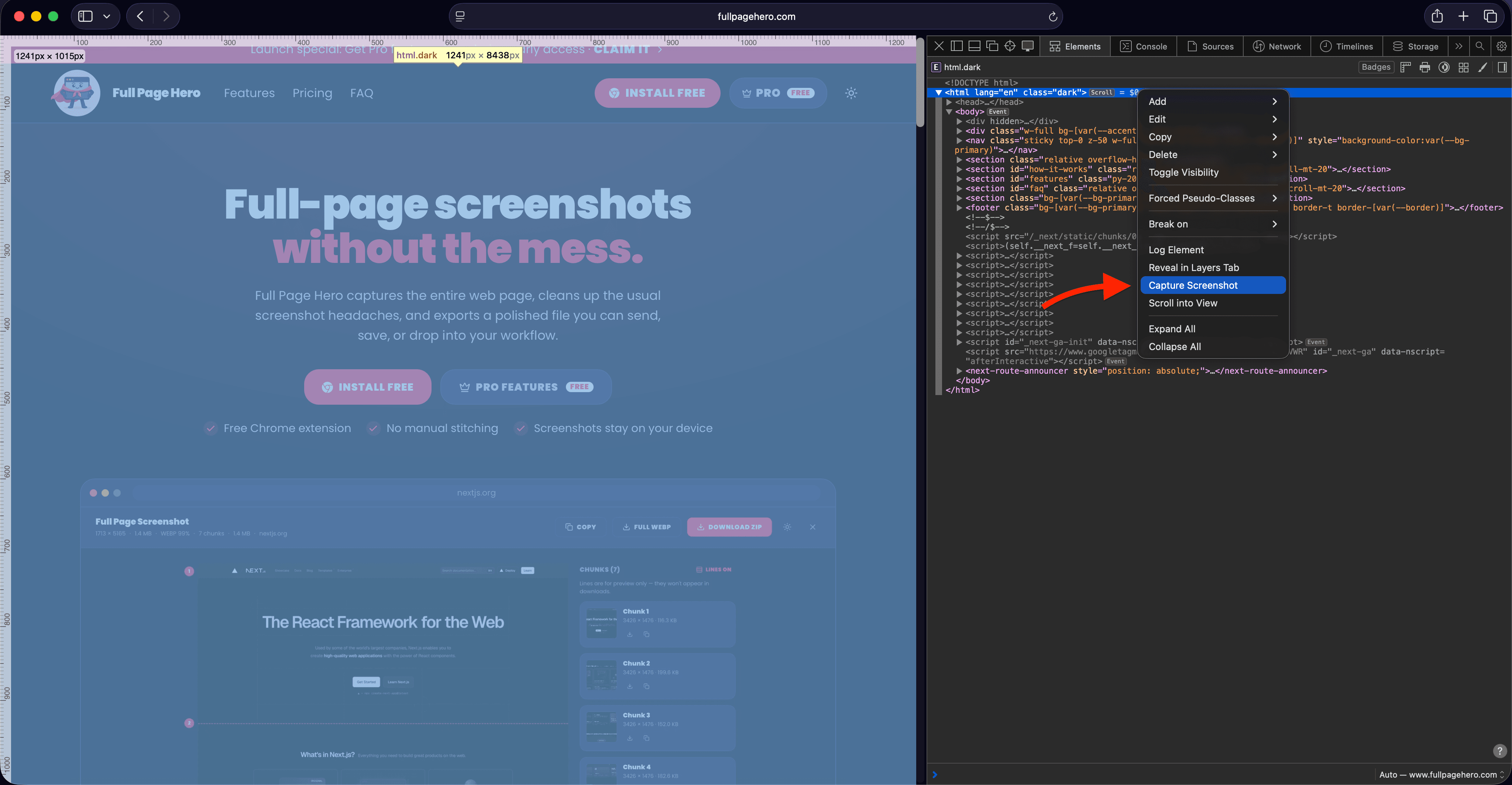Toggle the compositing borders grid icon

pos(1463,67)
